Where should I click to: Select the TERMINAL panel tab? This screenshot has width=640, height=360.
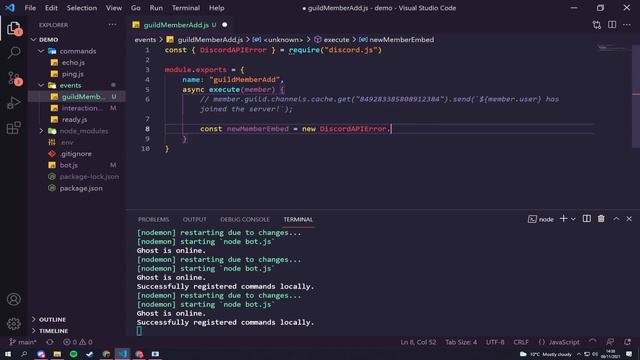tap(298, 220)
